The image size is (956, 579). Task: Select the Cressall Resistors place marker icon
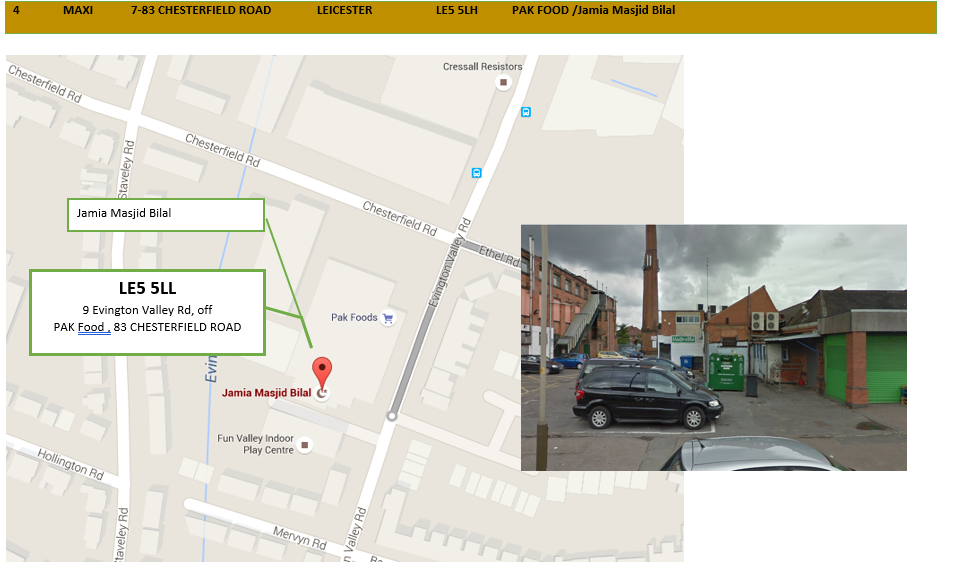coord(503,83)
